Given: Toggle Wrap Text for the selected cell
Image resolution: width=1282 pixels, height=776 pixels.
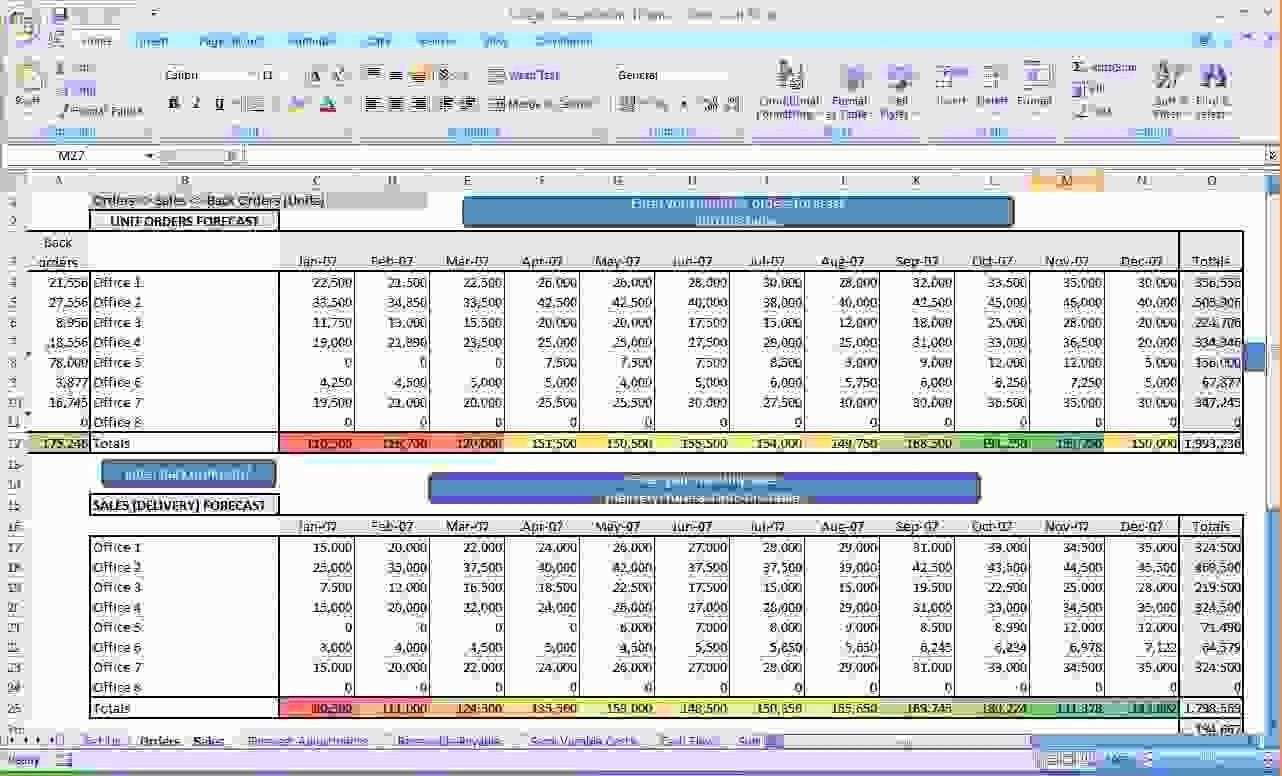Looking at the screenshot, I should pyautogui.click(x=524, y=76).
